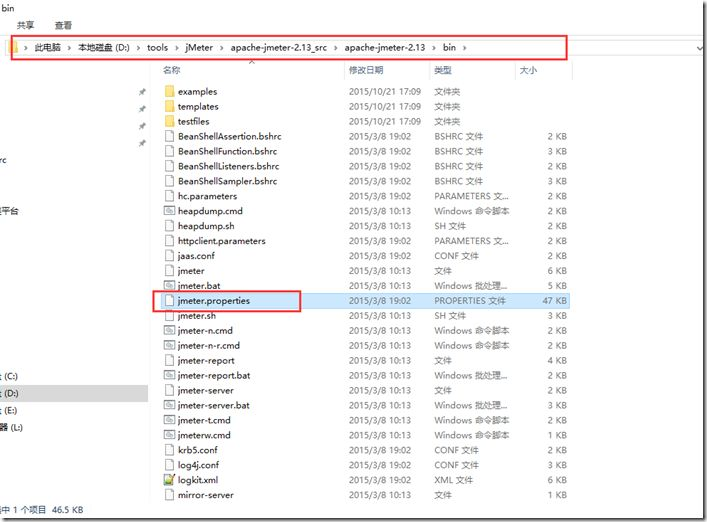Select the file named jmeter without extension
The image size is (707, 522).
click(191, 270)
